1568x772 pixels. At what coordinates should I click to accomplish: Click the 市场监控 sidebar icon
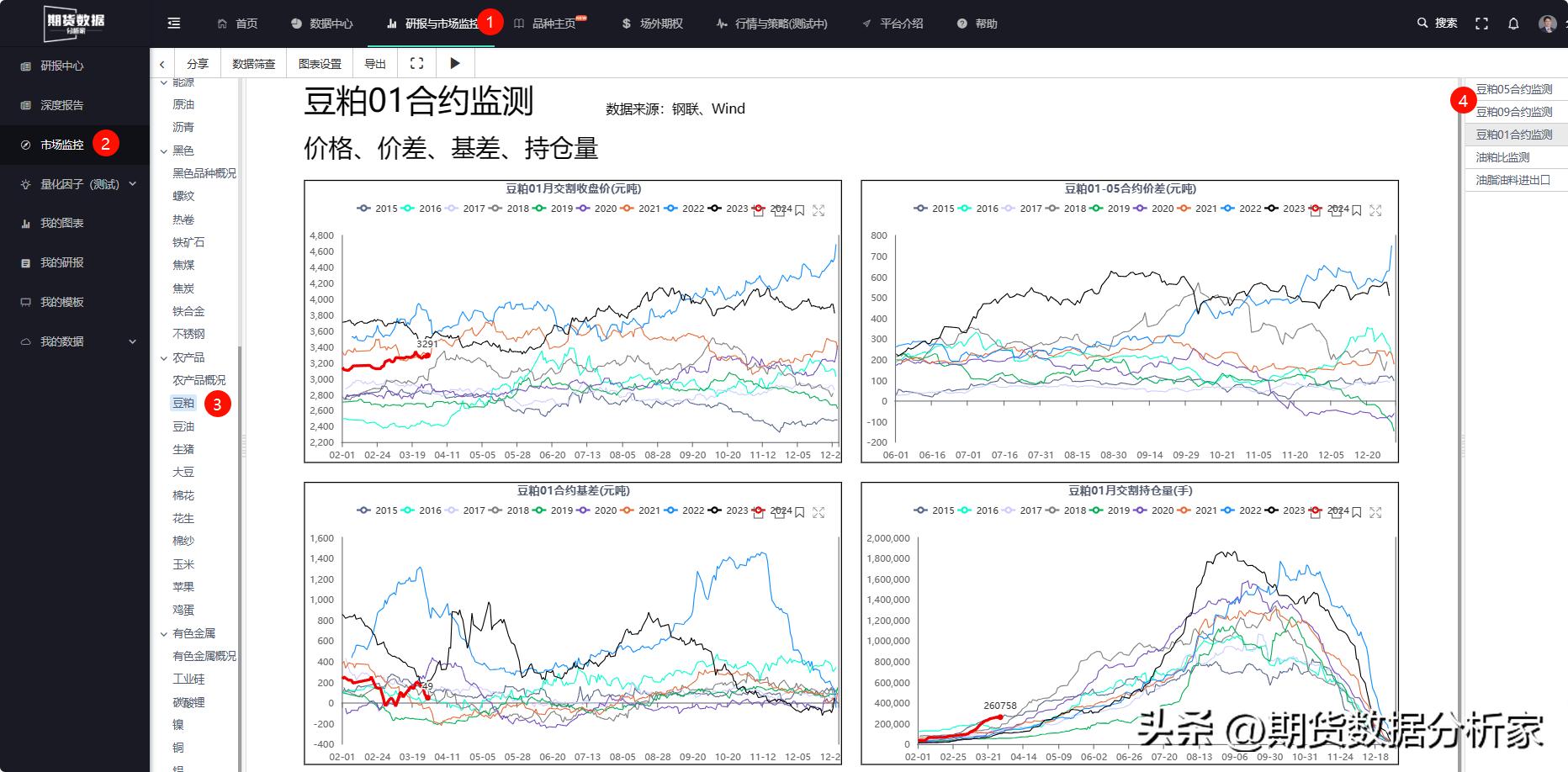pos(25,145)
